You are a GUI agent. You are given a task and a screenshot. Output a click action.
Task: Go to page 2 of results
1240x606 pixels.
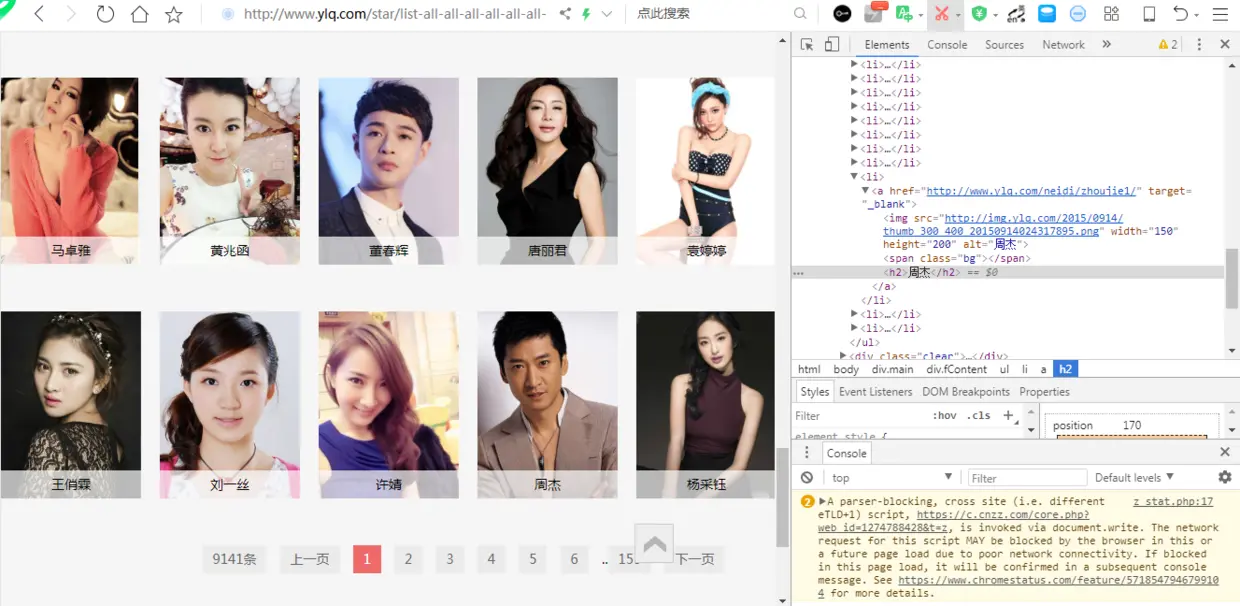point(408,559)
